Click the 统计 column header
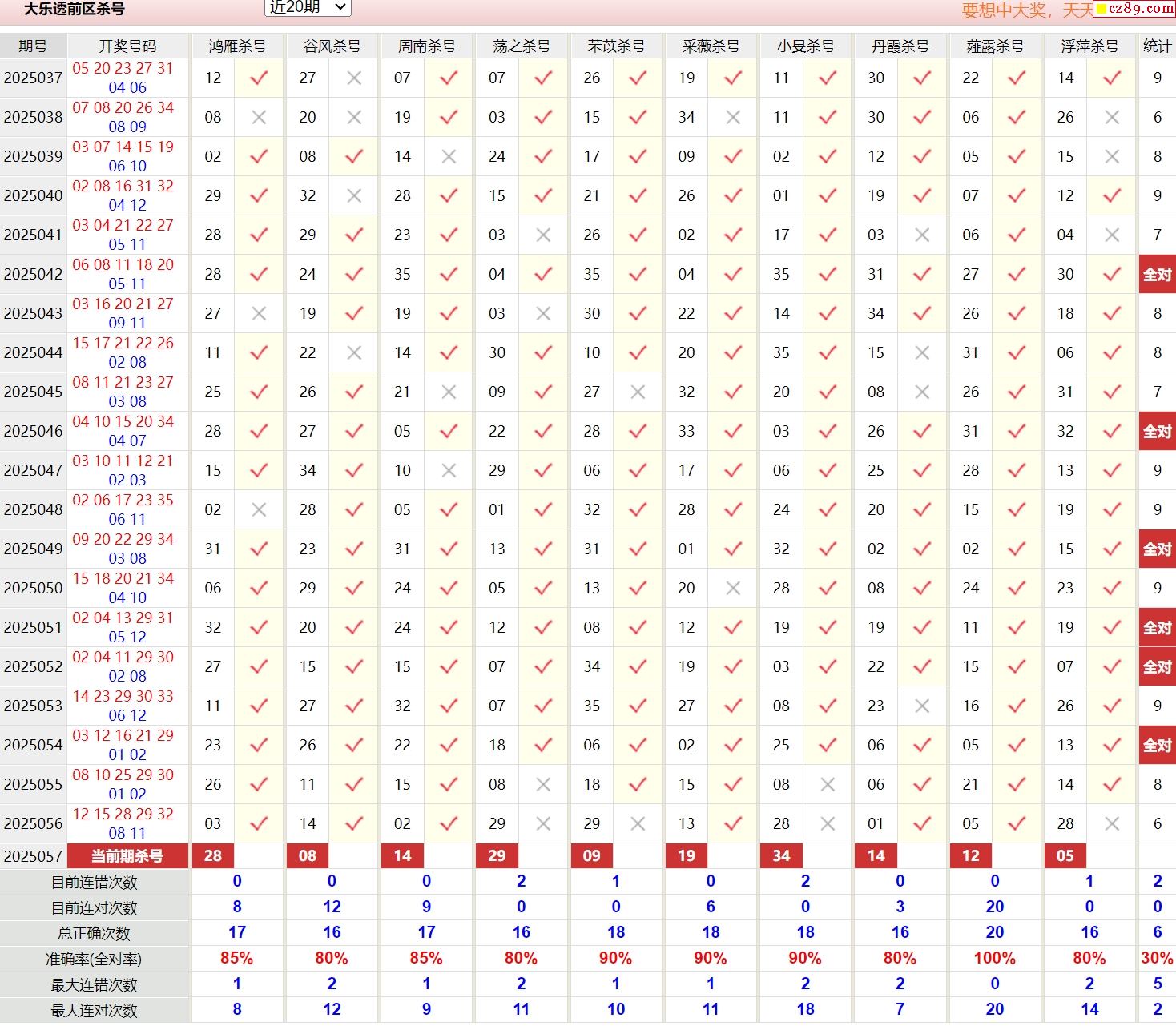 [x=1157, y=46]
